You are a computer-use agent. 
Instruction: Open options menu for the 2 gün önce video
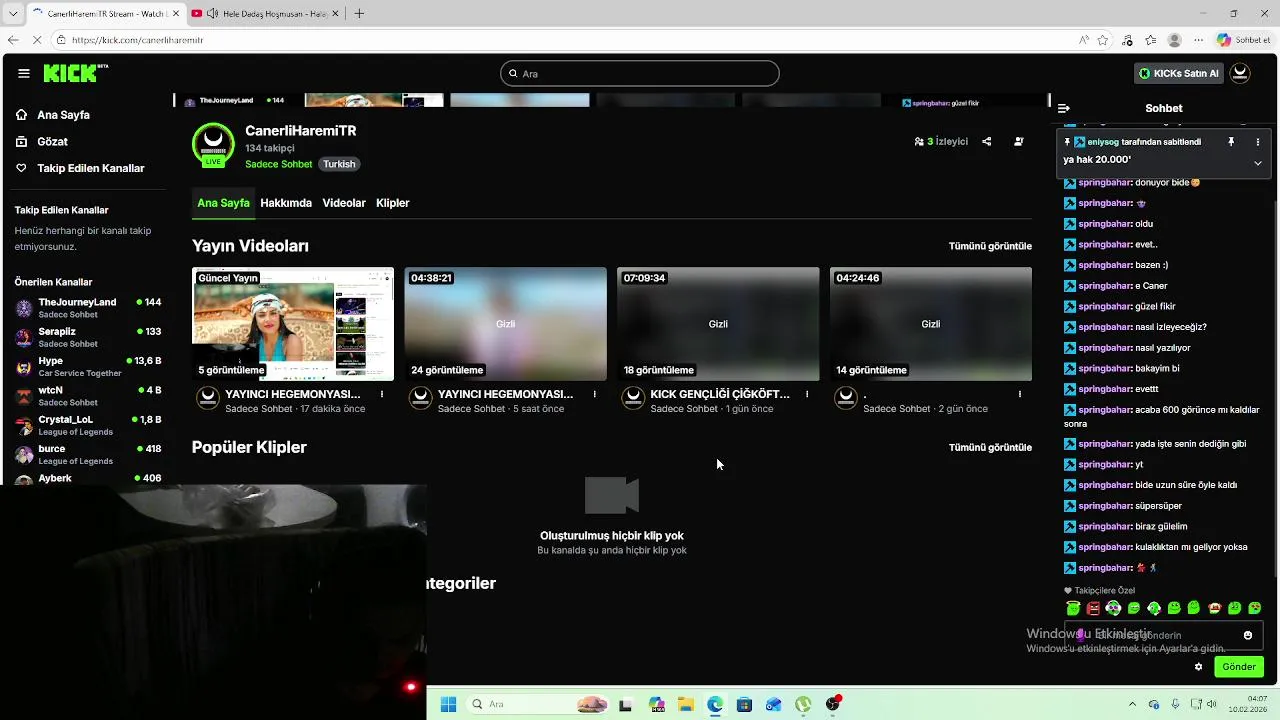tap(1020, 394)
